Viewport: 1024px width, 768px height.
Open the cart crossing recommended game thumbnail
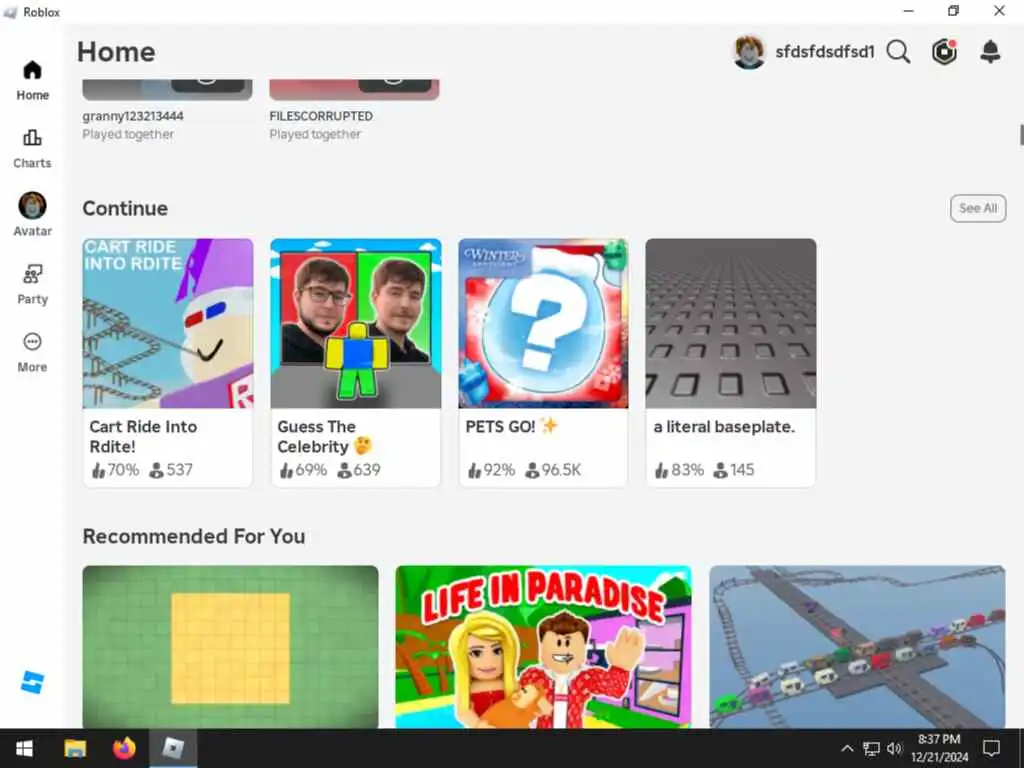[x=857, y=647]
